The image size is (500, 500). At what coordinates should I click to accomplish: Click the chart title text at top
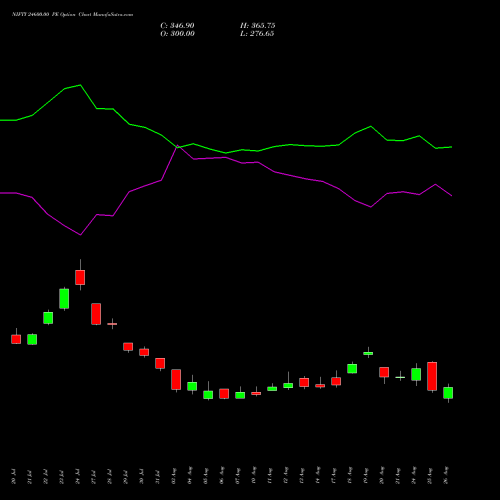(72, 14)
